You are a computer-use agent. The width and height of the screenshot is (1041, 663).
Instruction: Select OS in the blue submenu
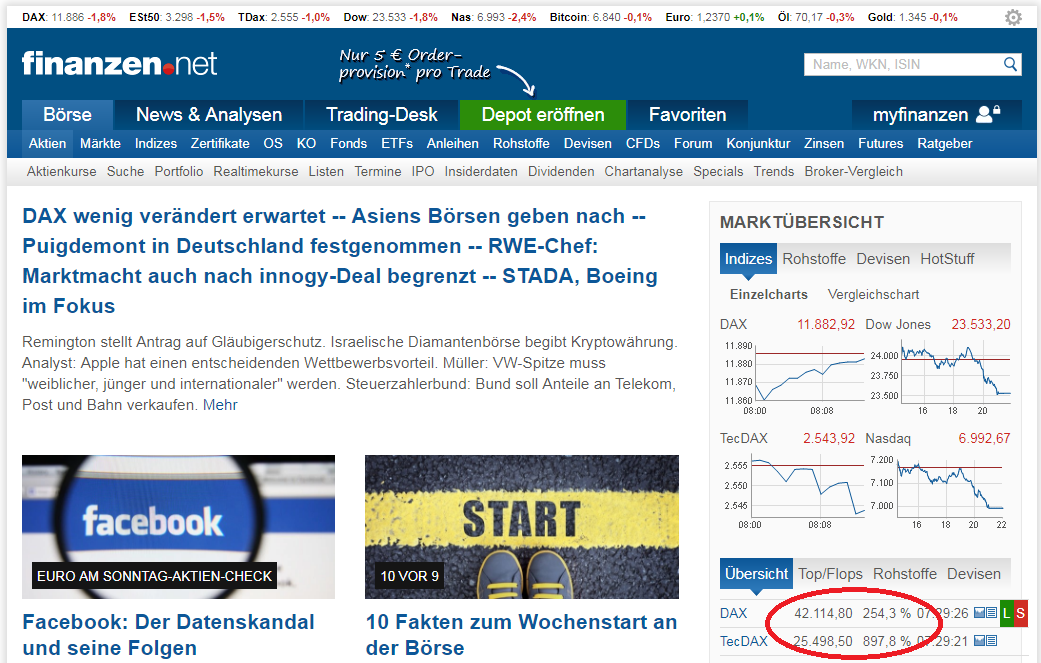[273, 143]
